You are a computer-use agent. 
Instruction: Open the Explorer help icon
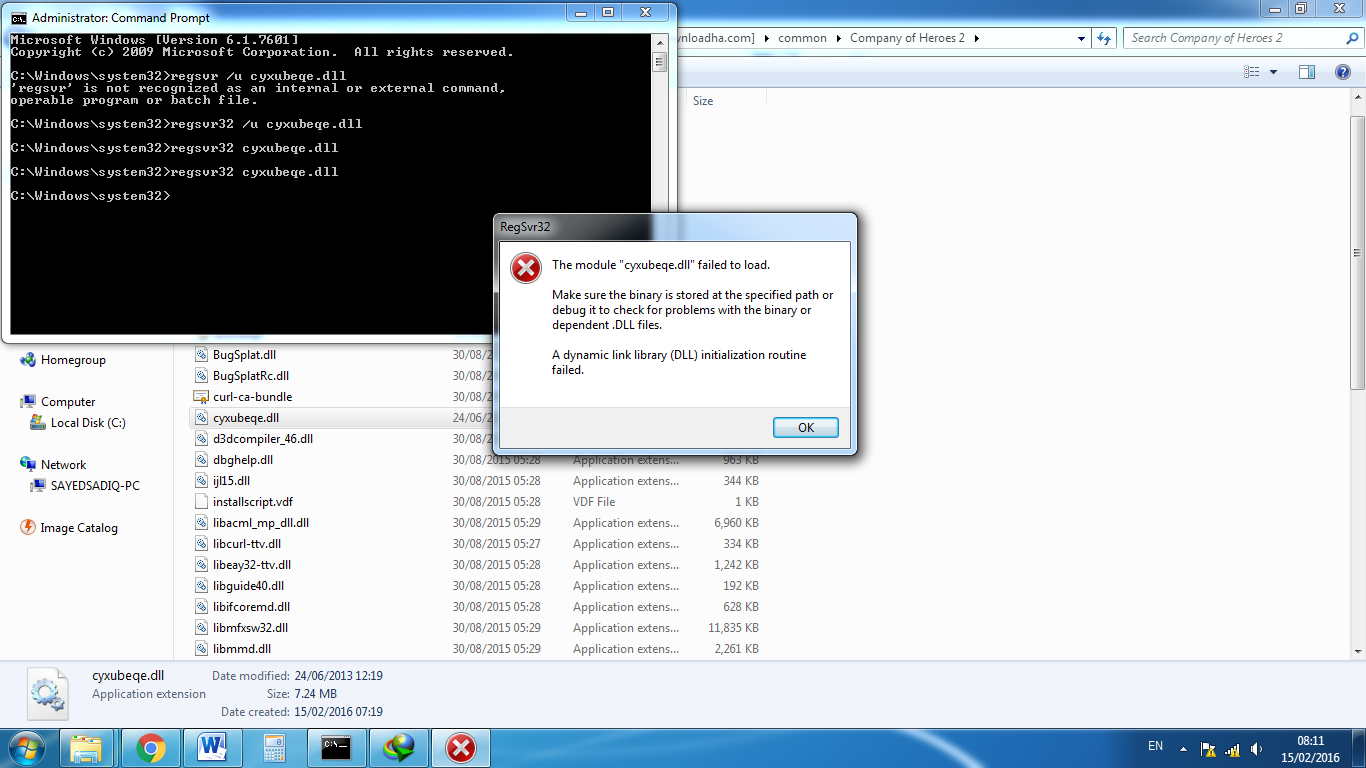click(1343, 72)
